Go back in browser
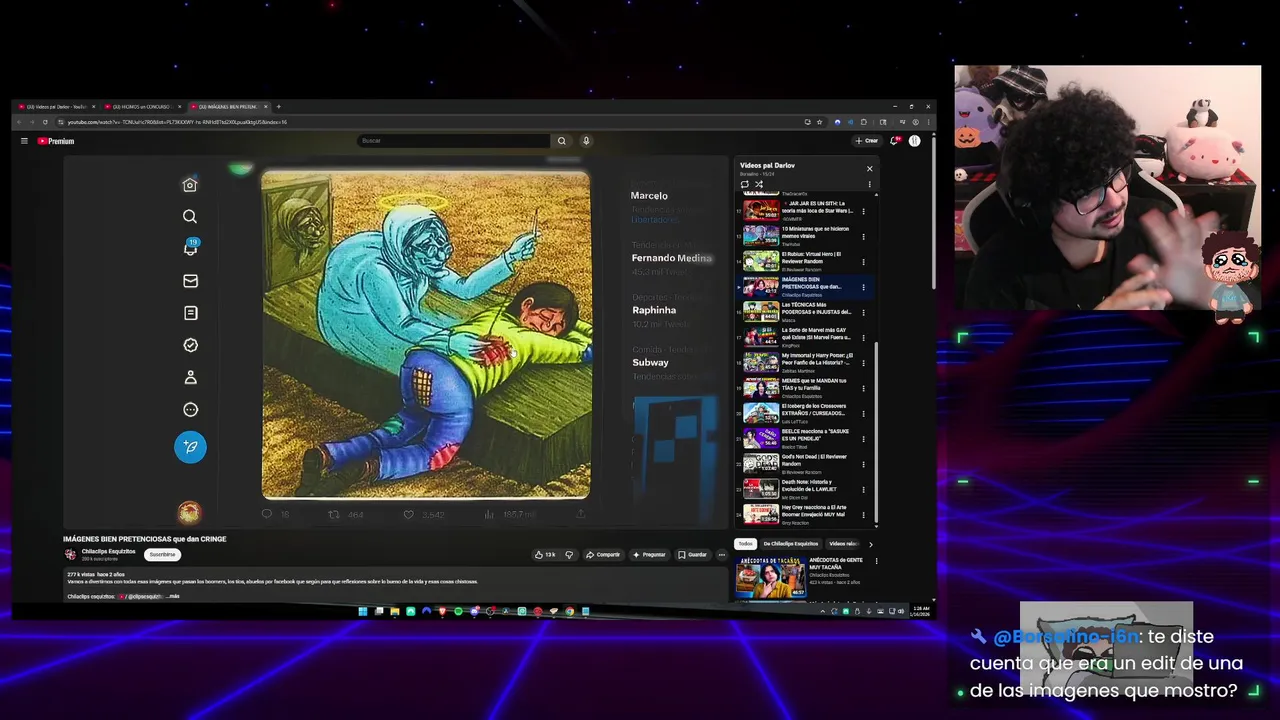This screenshot has width=1280, height=720. 19,122
